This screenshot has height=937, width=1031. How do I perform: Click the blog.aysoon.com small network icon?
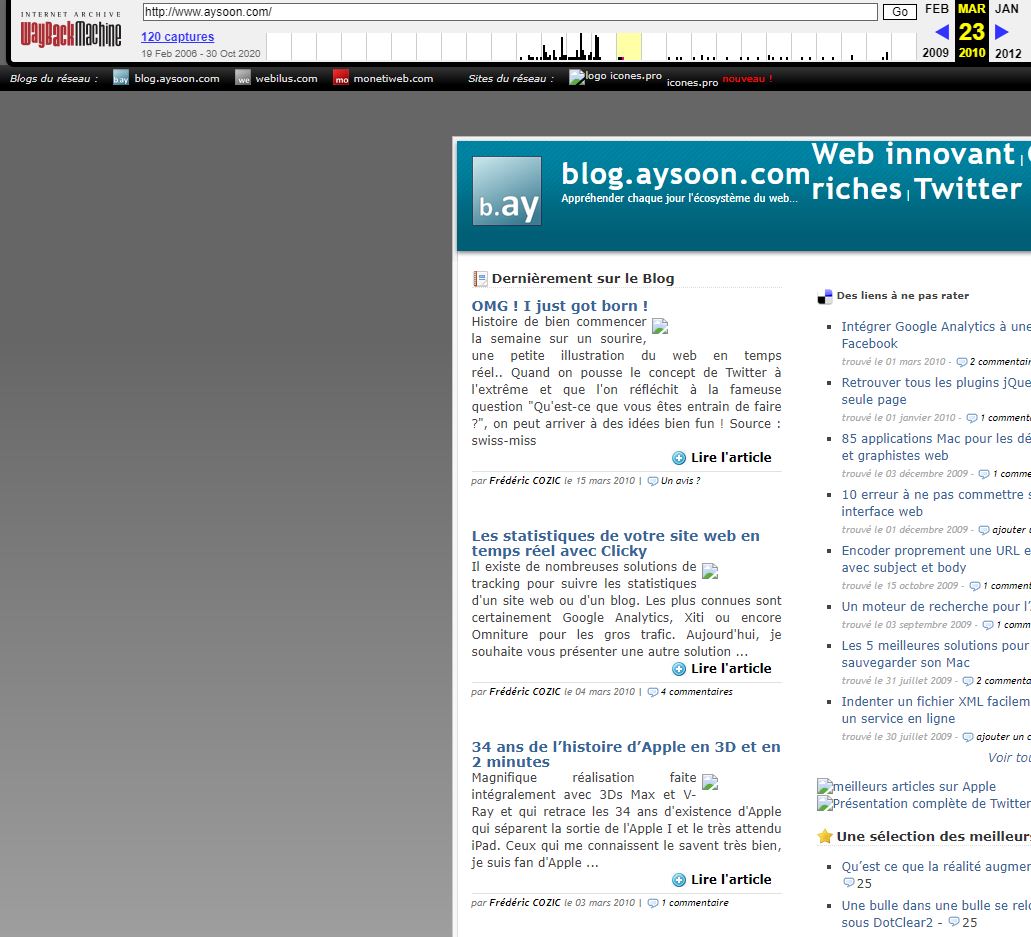121,78
